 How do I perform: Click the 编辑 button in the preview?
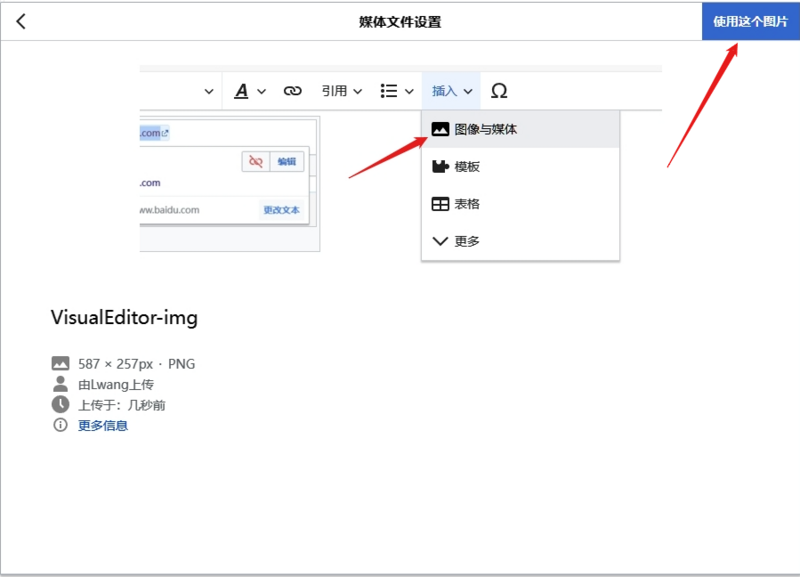click(x=288, y=161)
